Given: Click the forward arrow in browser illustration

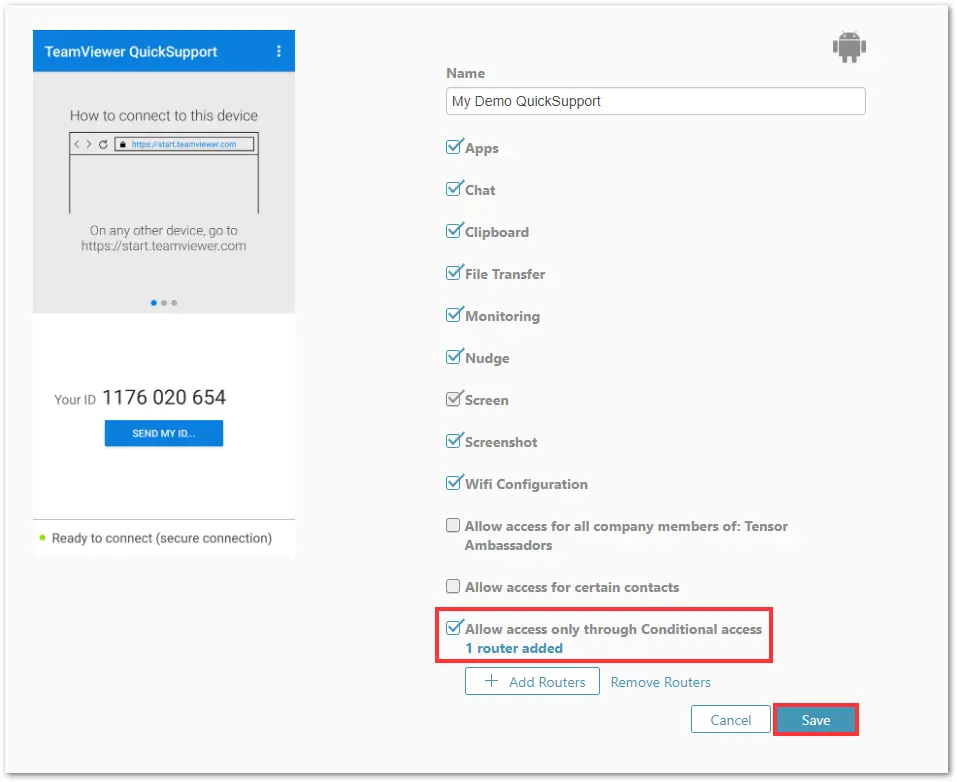Looking at the screenshot, I should click(89, 145).
